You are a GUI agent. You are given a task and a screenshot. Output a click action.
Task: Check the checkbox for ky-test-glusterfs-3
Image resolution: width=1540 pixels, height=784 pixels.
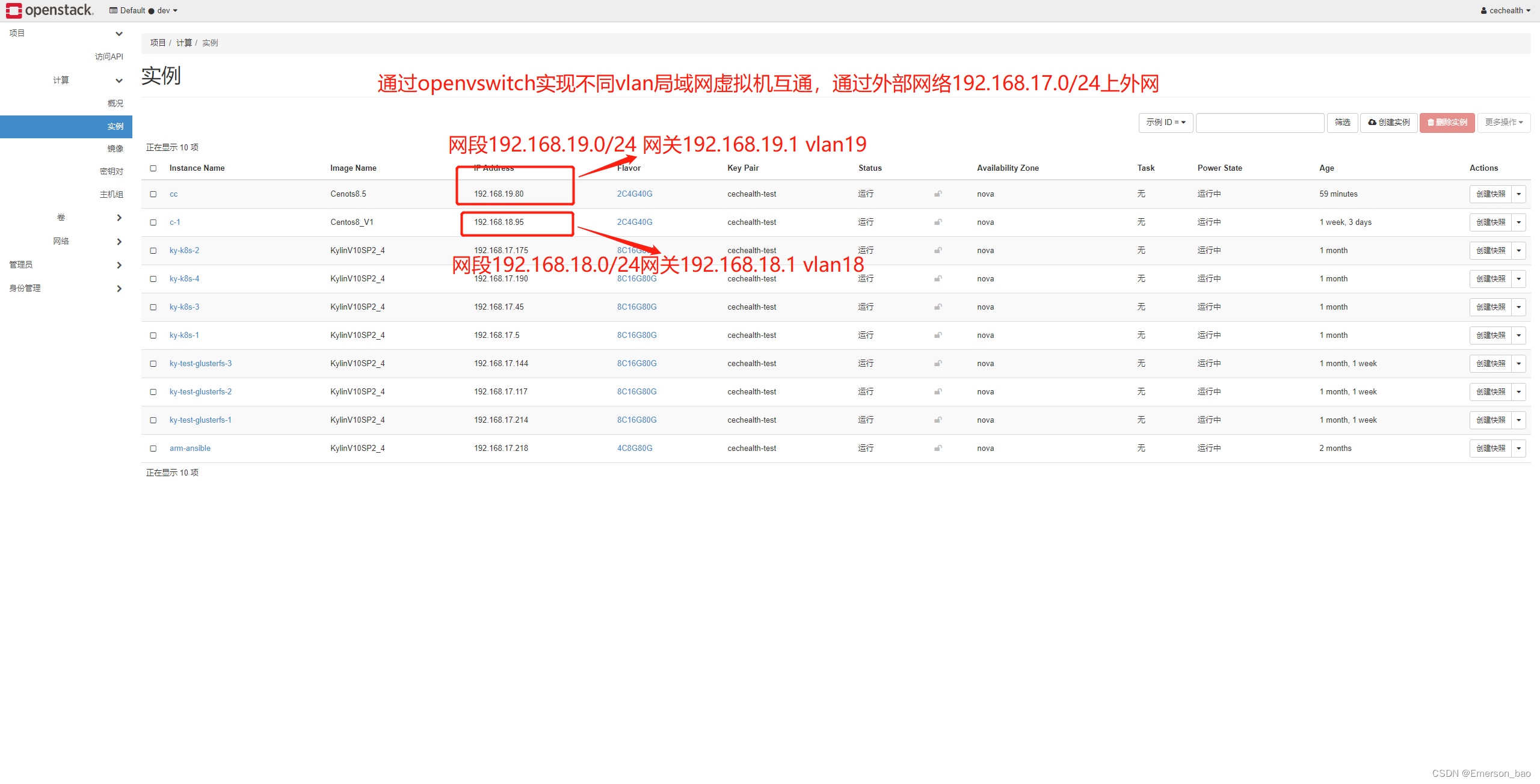coord(153,363)
